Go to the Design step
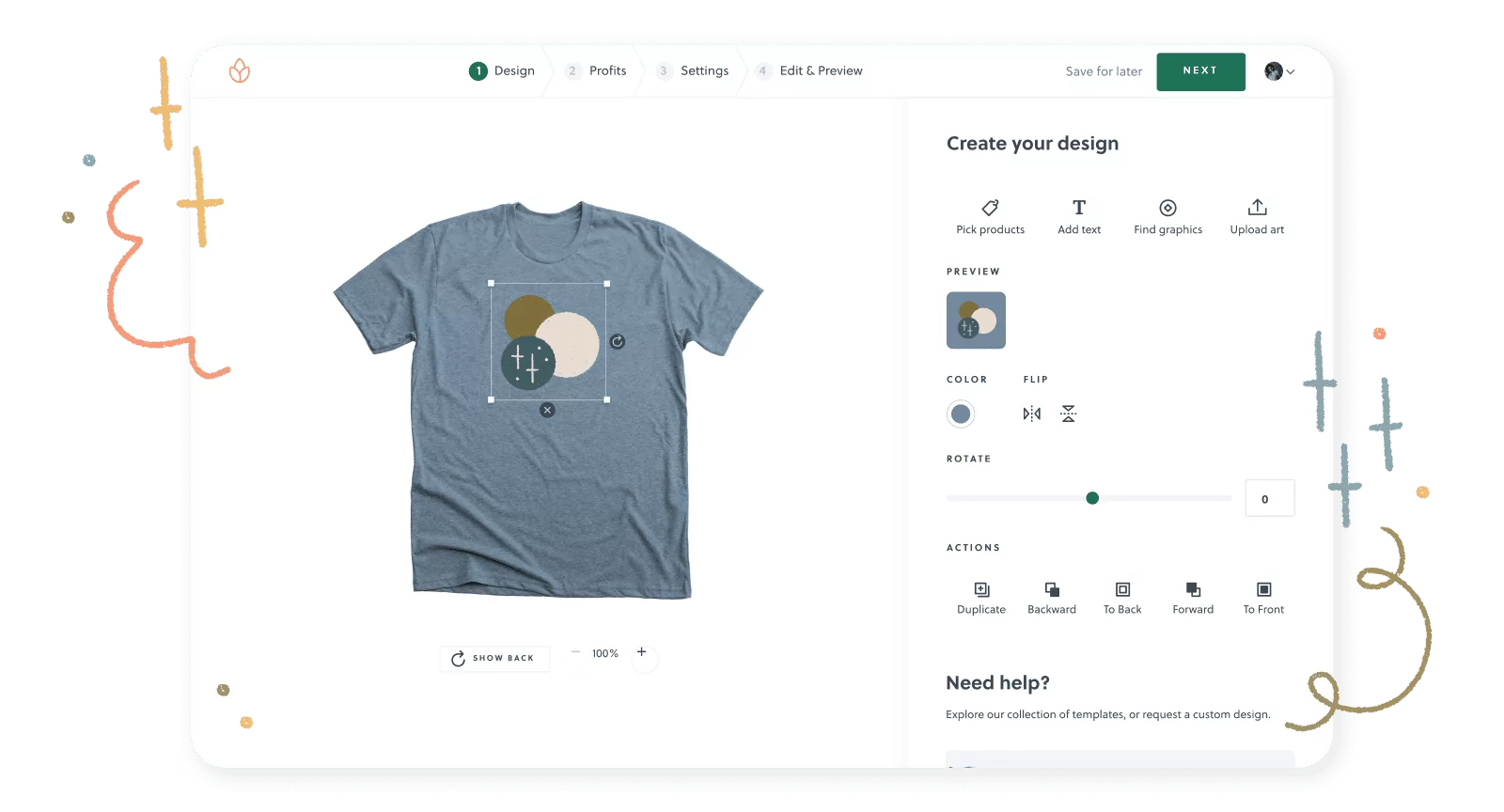 point(502,70)
